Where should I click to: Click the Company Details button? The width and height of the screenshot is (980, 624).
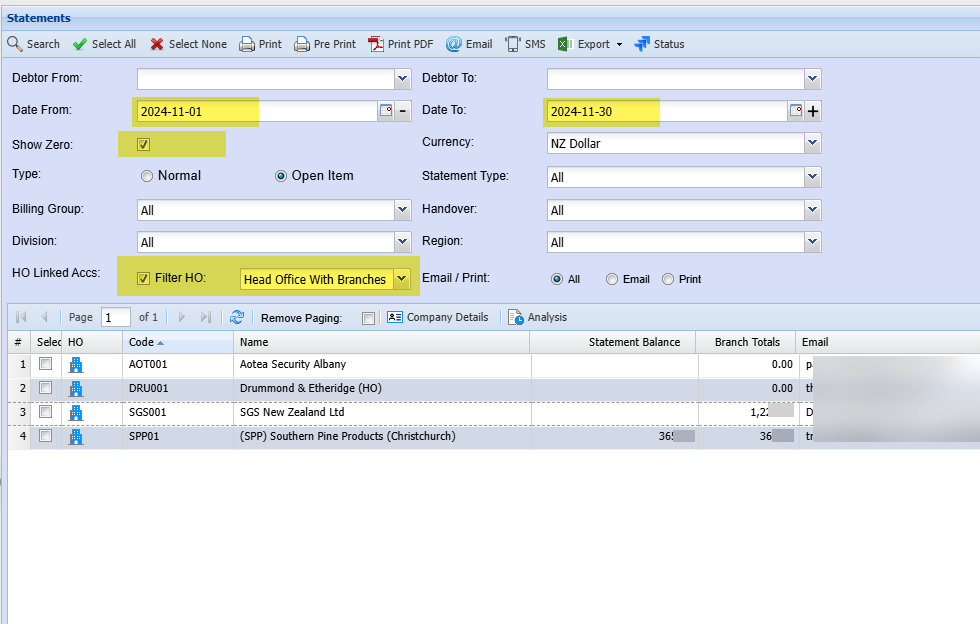coord(437,317)
